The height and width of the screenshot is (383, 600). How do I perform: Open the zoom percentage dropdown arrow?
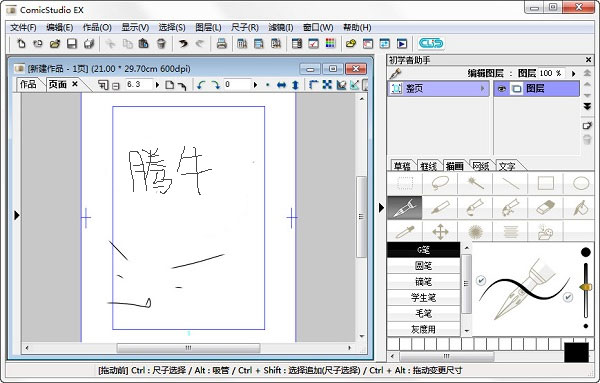click(157, 85)
